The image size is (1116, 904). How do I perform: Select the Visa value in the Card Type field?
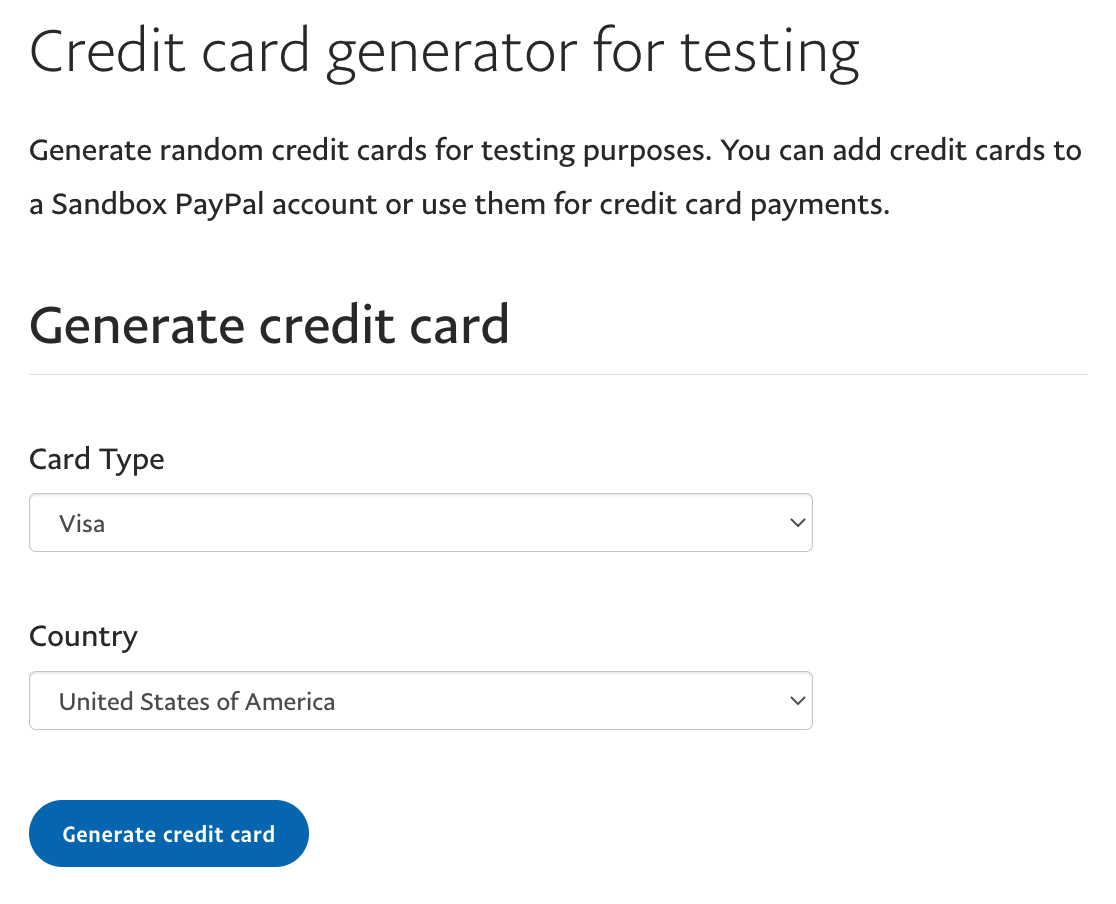coord(420,522)
